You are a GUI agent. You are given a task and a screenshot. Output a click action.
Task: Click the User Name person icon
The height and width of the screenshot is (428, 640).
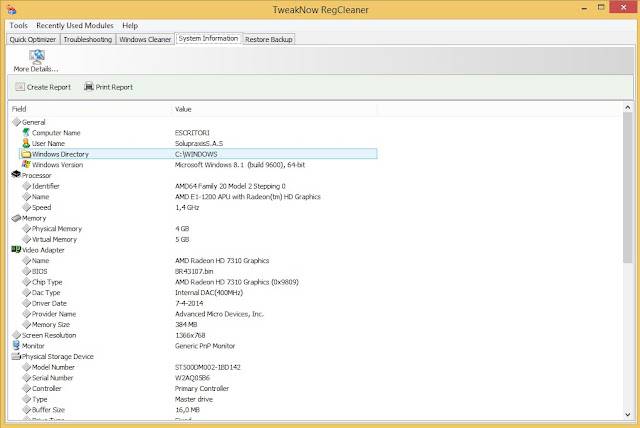click(26, 143)
